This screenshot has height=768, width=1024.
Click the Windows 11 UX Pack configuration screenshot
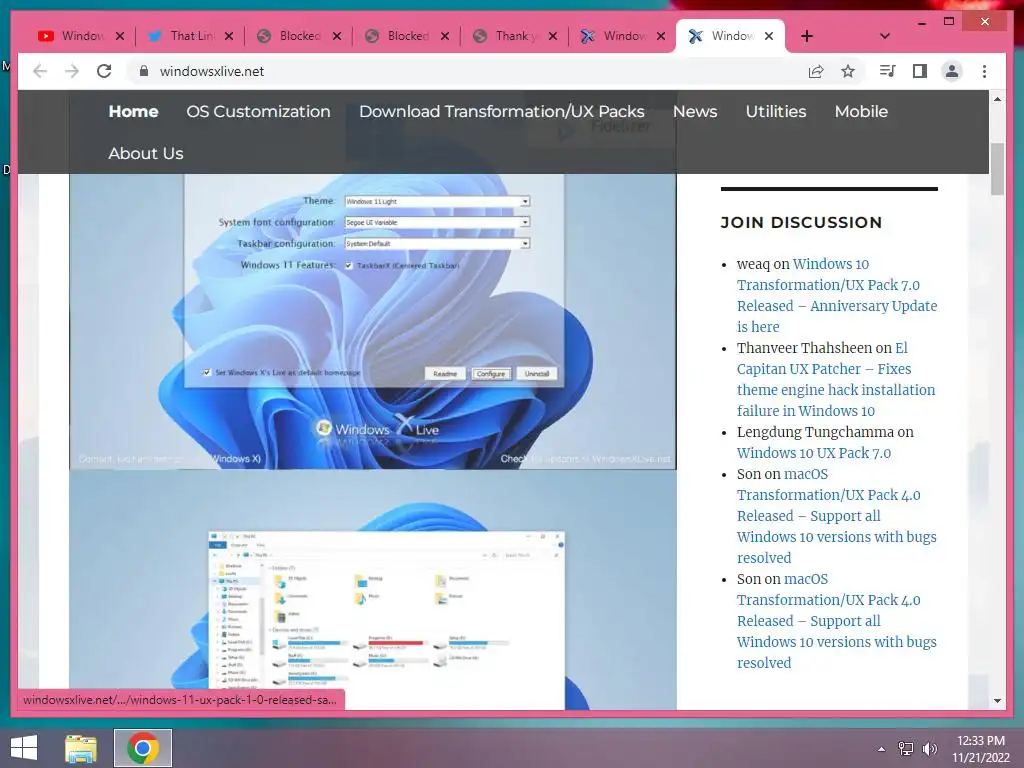click(x=373, y=321)
